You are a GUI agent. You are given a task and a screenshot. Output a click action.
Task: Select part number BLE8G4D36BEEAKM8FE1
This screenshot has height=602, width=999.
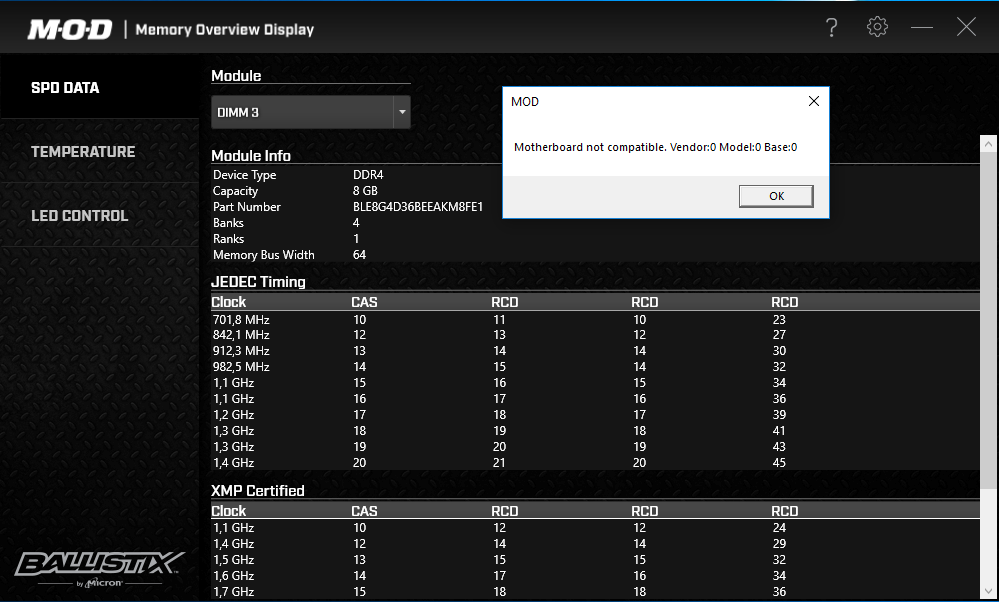(418, 207)
